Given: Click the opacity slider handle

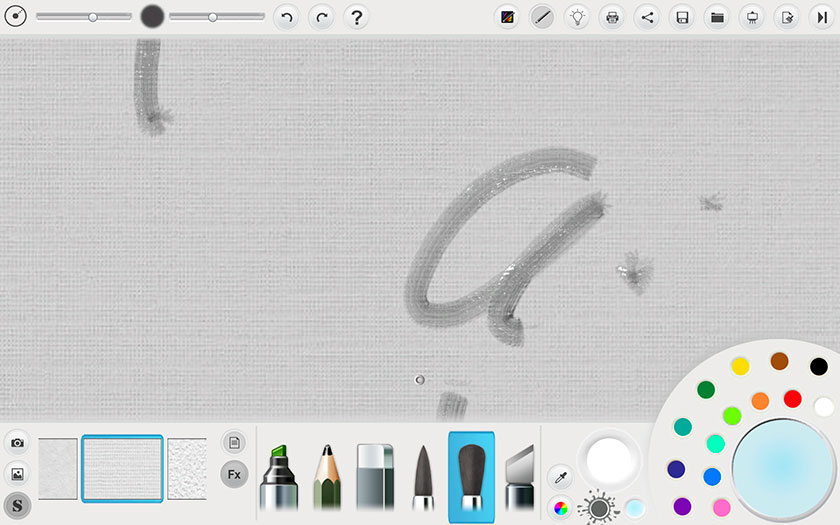Looking at the screenshot, I should [213, 17].
